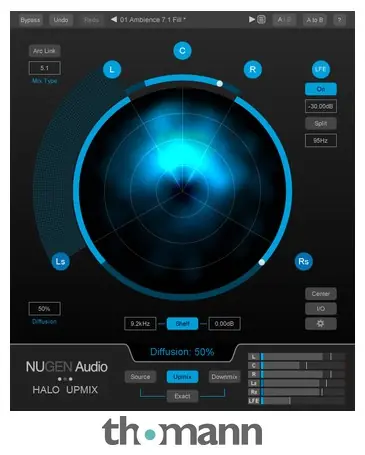Select the R channel node
This screenshot has width=365, height=455.
(253, 69)
